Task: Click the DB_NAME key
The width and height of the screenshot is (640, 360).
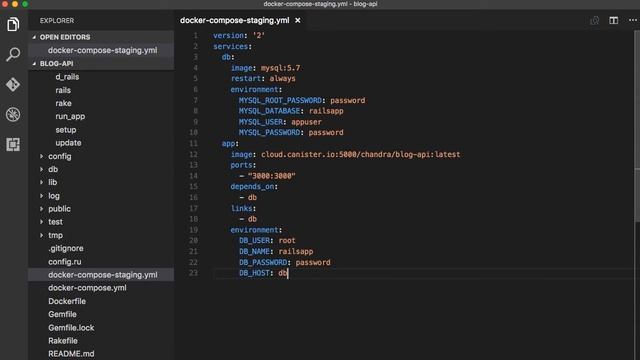Action: [x=254, y=251]
